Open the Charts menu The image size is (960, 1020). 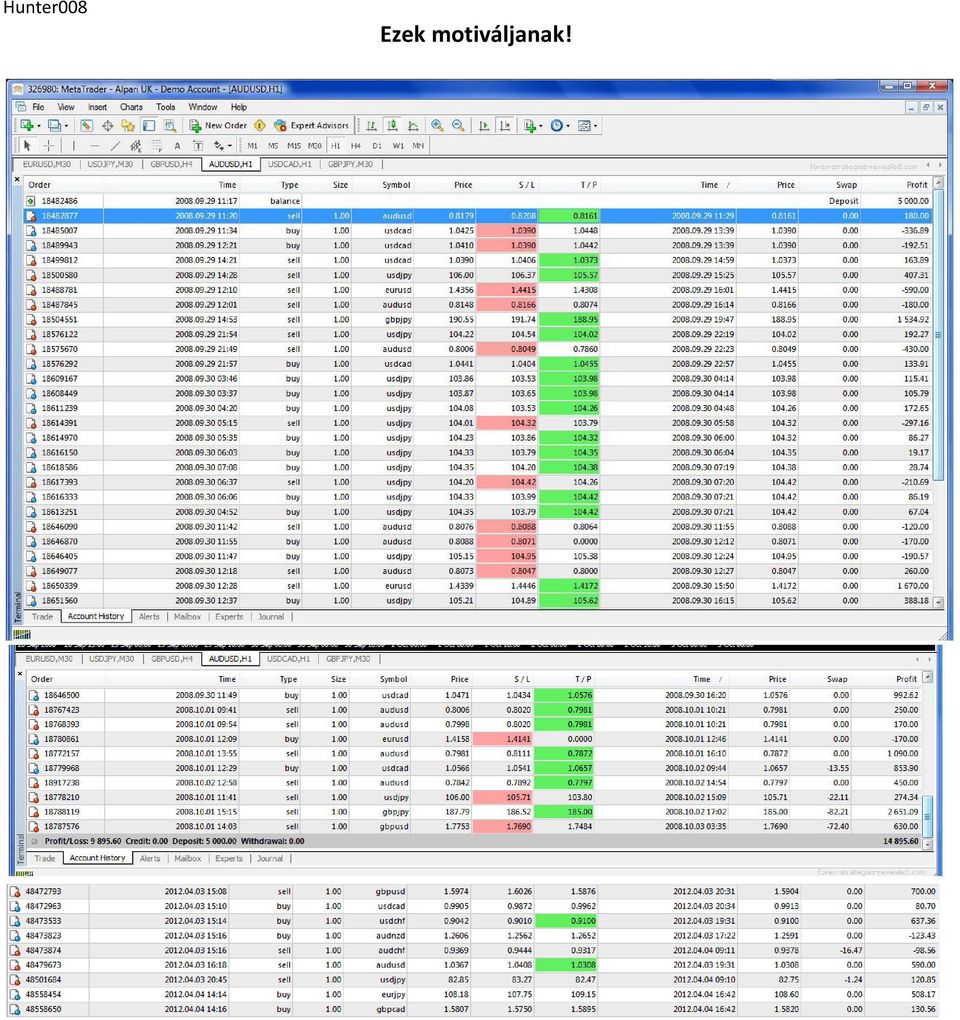coord(131,107)
